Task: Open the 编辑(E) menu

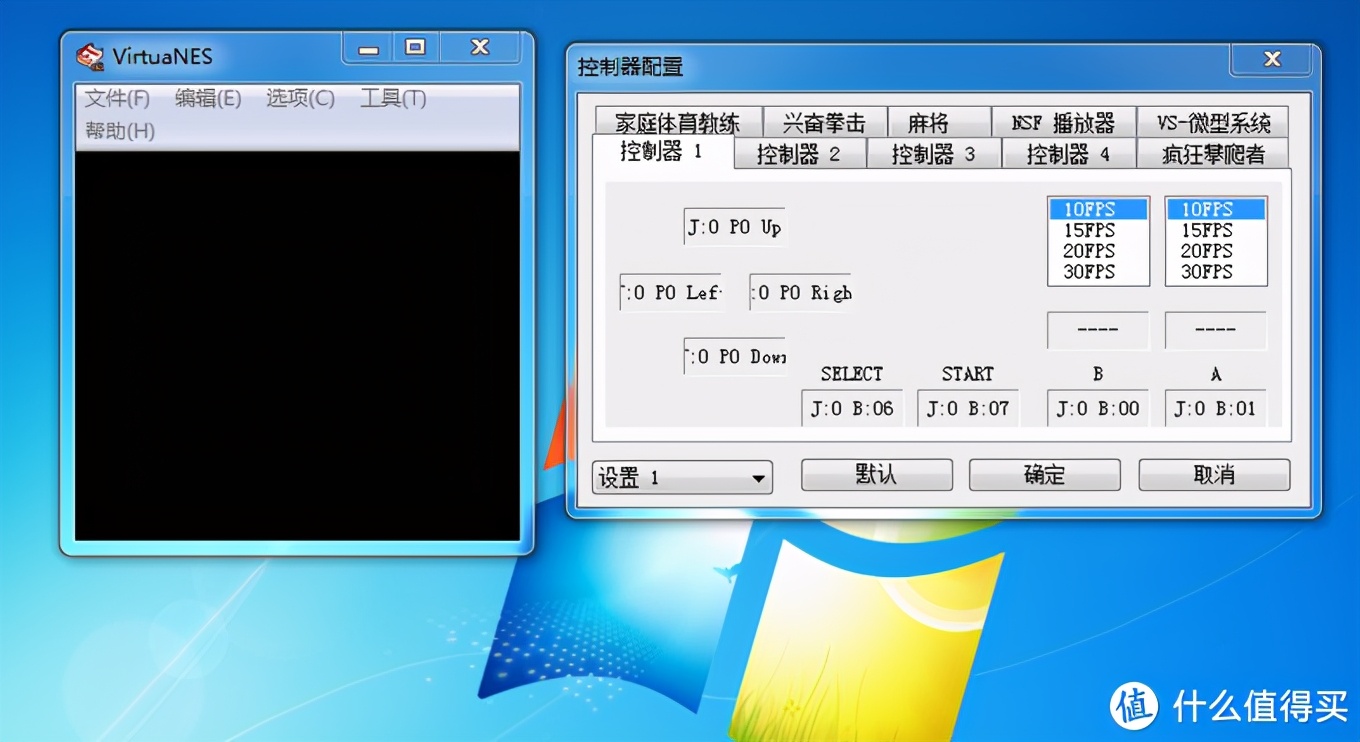Action: (207, 98)
